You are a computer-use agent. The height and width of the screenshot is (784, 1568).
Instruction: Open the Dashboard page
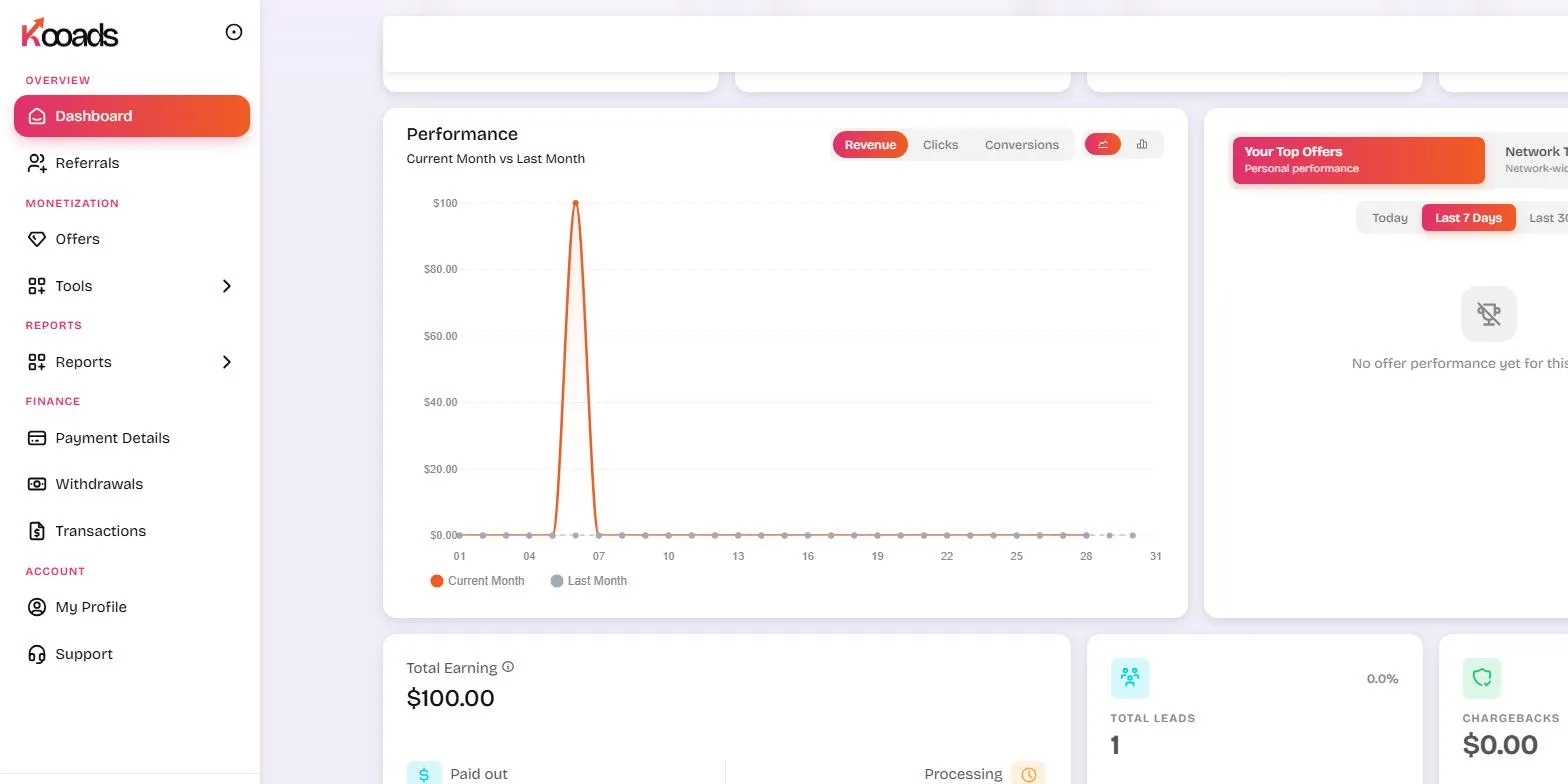pos(132,116)
